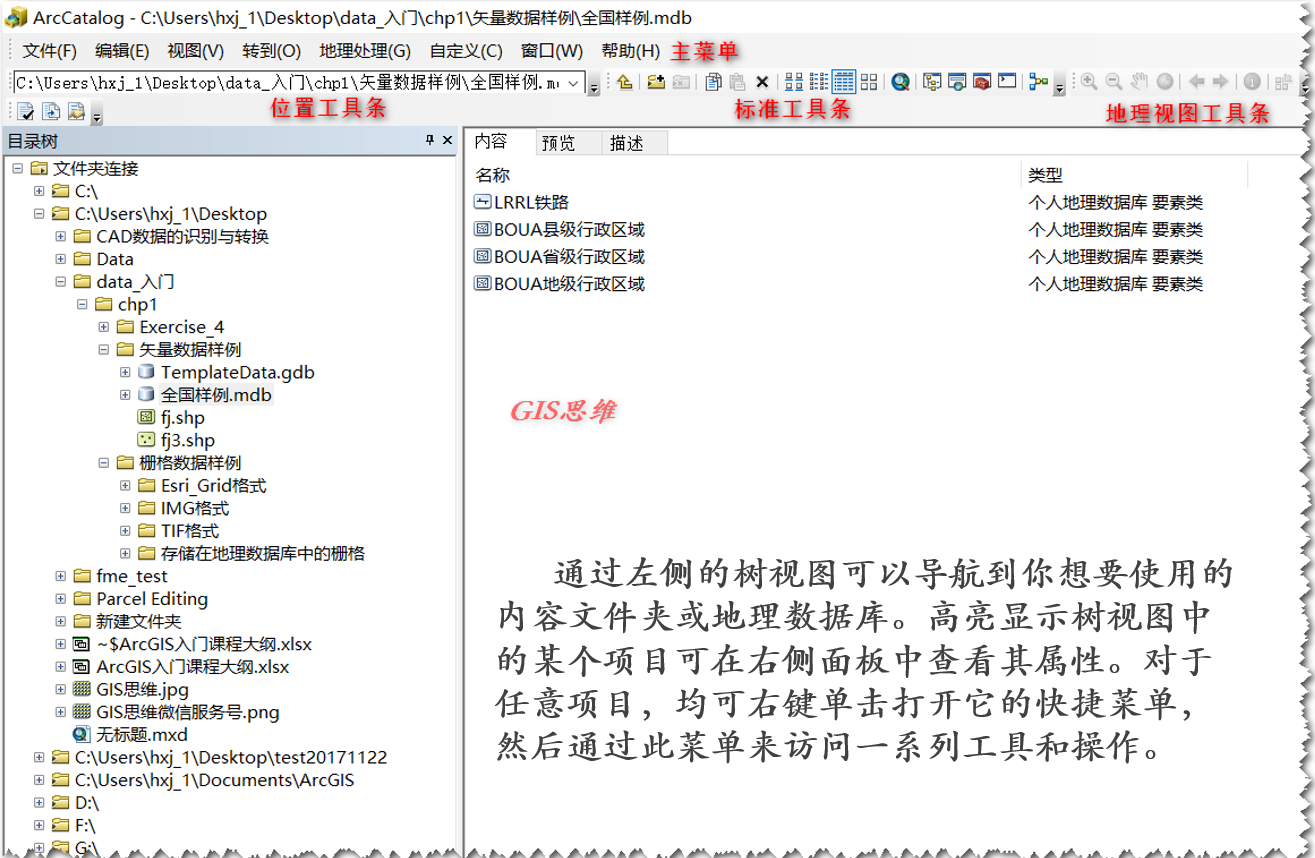Viewport: 1315px width, 858px height.
Task: Open the red ArcToolbox icon
Action: click(x=982, y=82)
